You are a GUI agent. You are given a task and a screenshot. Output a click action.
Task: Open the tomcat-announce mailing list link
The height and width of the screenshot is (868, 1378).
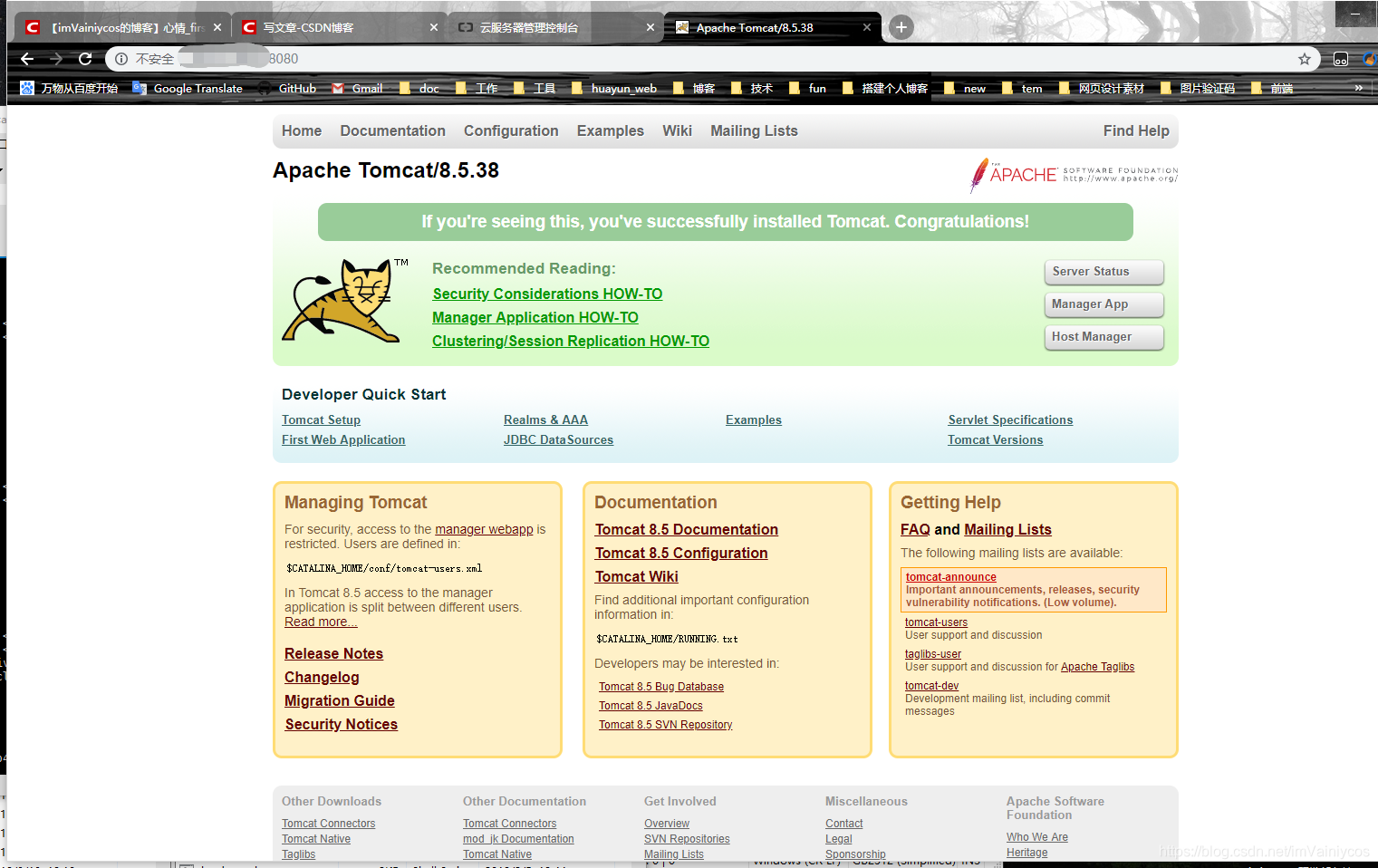pos(950,577)
